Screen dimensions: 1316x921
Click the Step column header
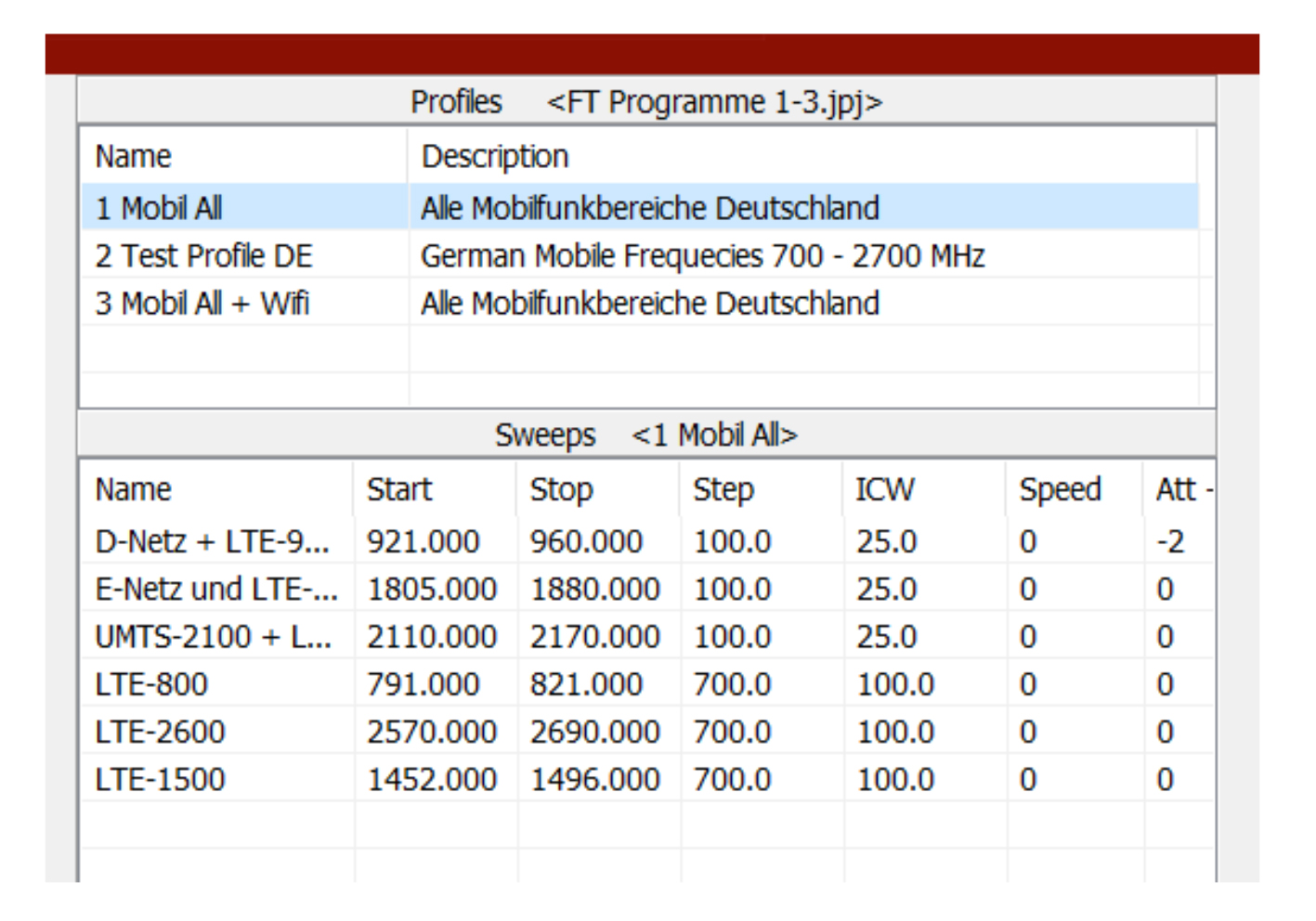(x=723, y=489)
